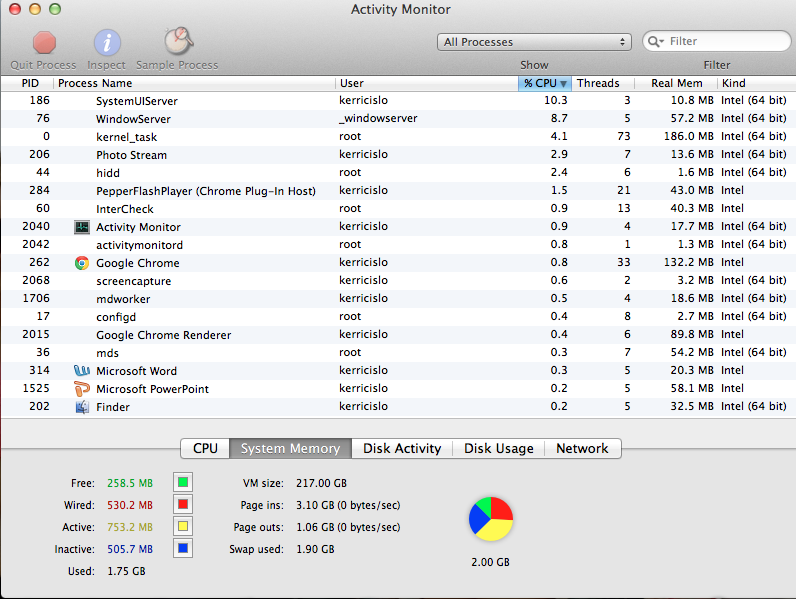Click inside the Filter search field
The height and width of the screenshot is (599, 796).
[x=717, y=41]
